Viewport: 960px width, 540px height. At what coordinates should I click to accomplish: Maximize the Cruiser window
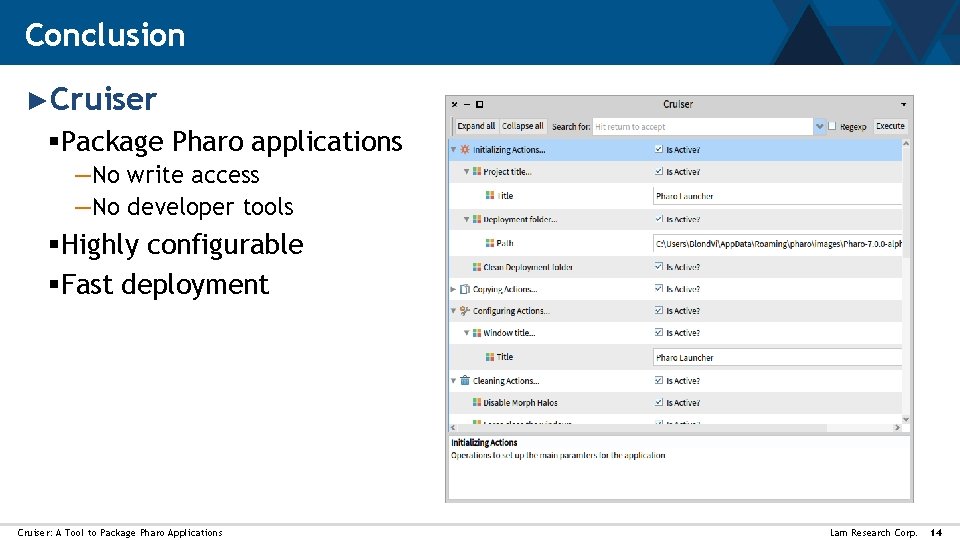click(479, 105)
